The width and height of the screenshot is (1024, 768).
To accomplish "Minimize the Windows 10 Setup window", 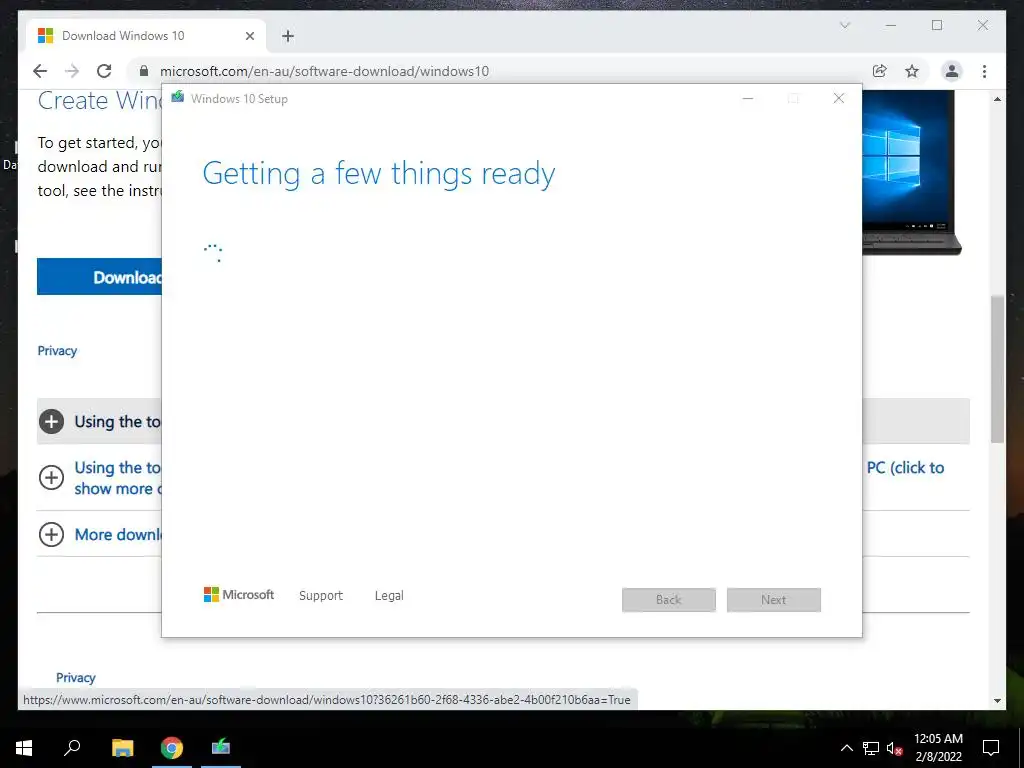I will pos(748,99).
